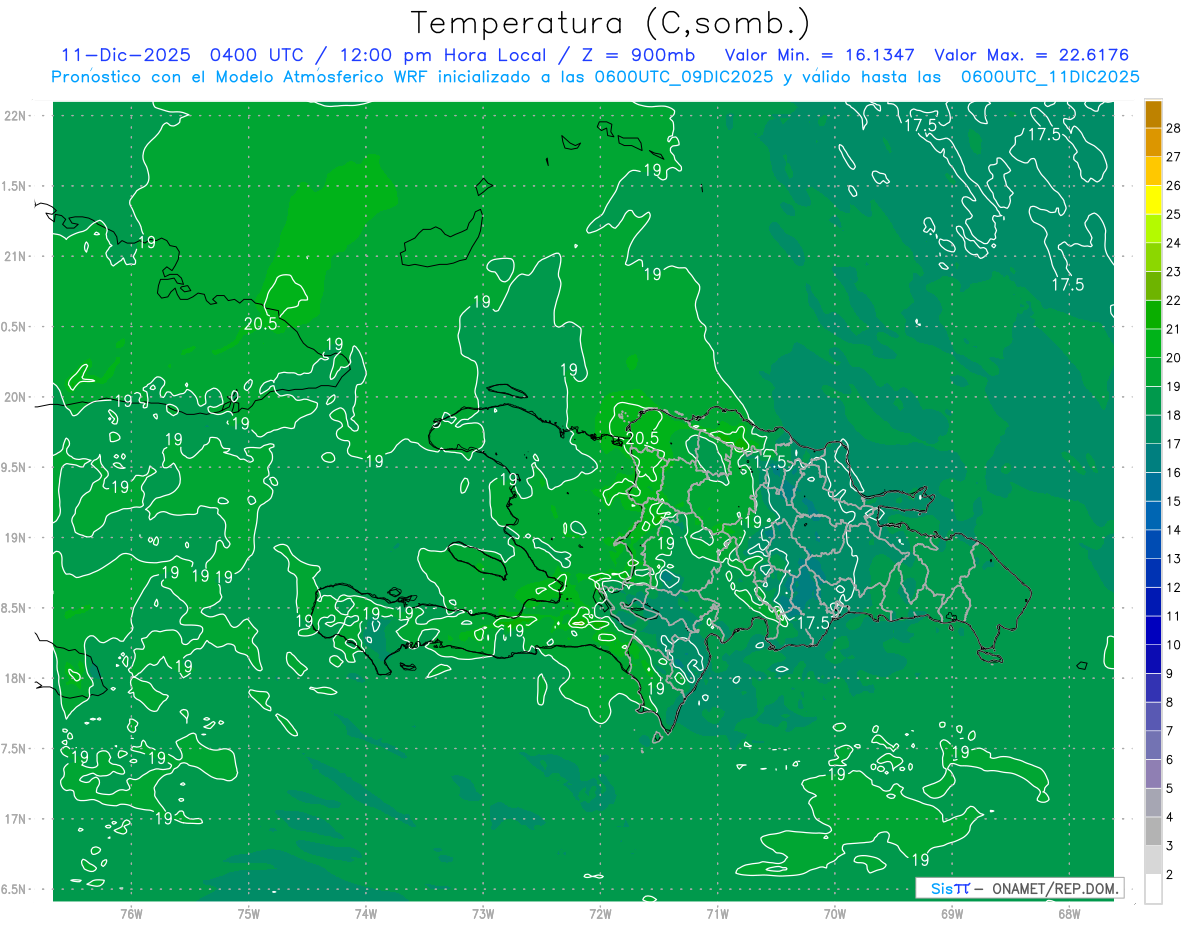Screen dimensions: 1200x927
Task: Click the '17N' latitude axis label
Action: point(15,819)
